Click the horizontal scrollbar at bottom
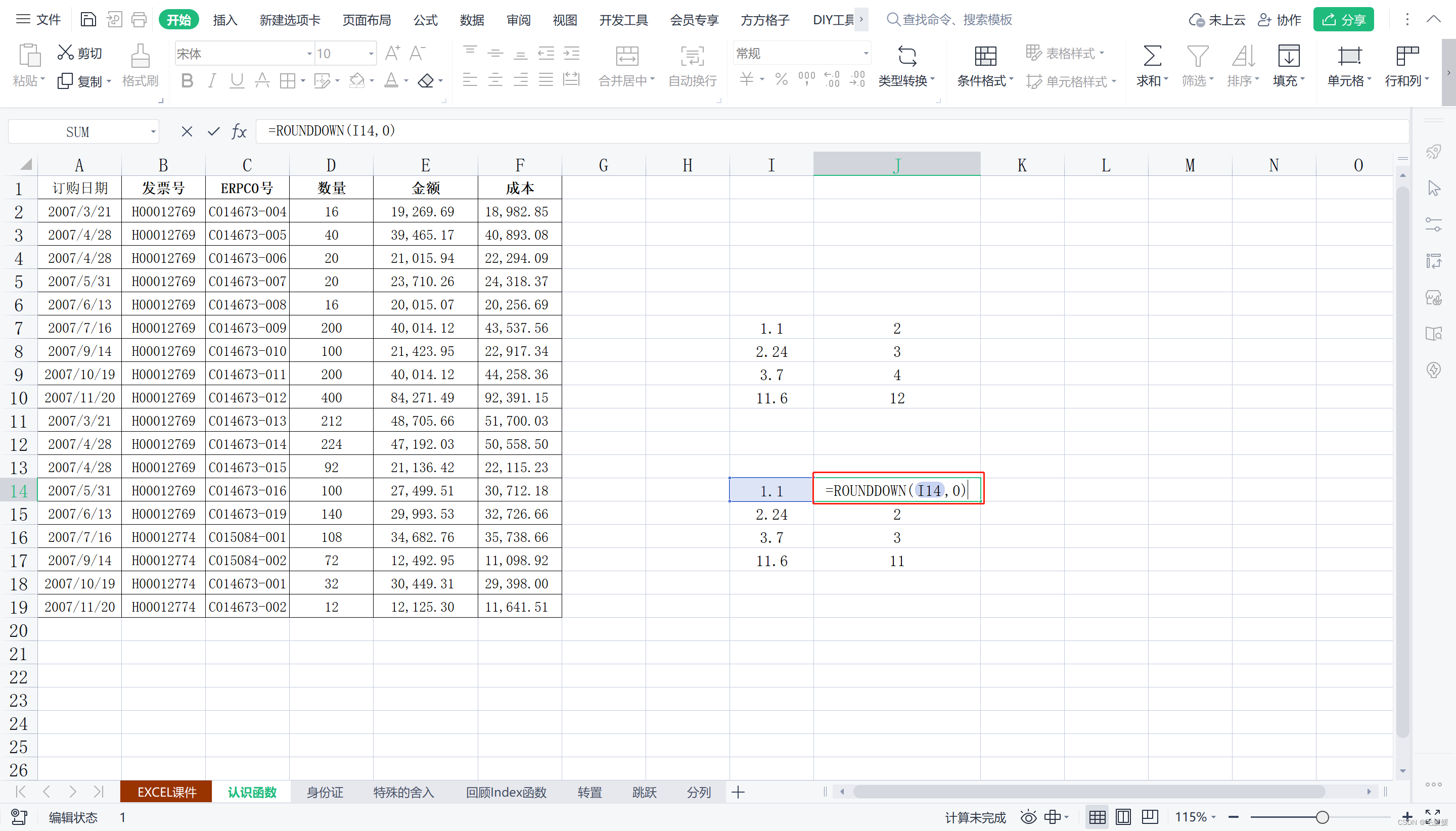The image size is (1456, 831). click(1088, 792)
